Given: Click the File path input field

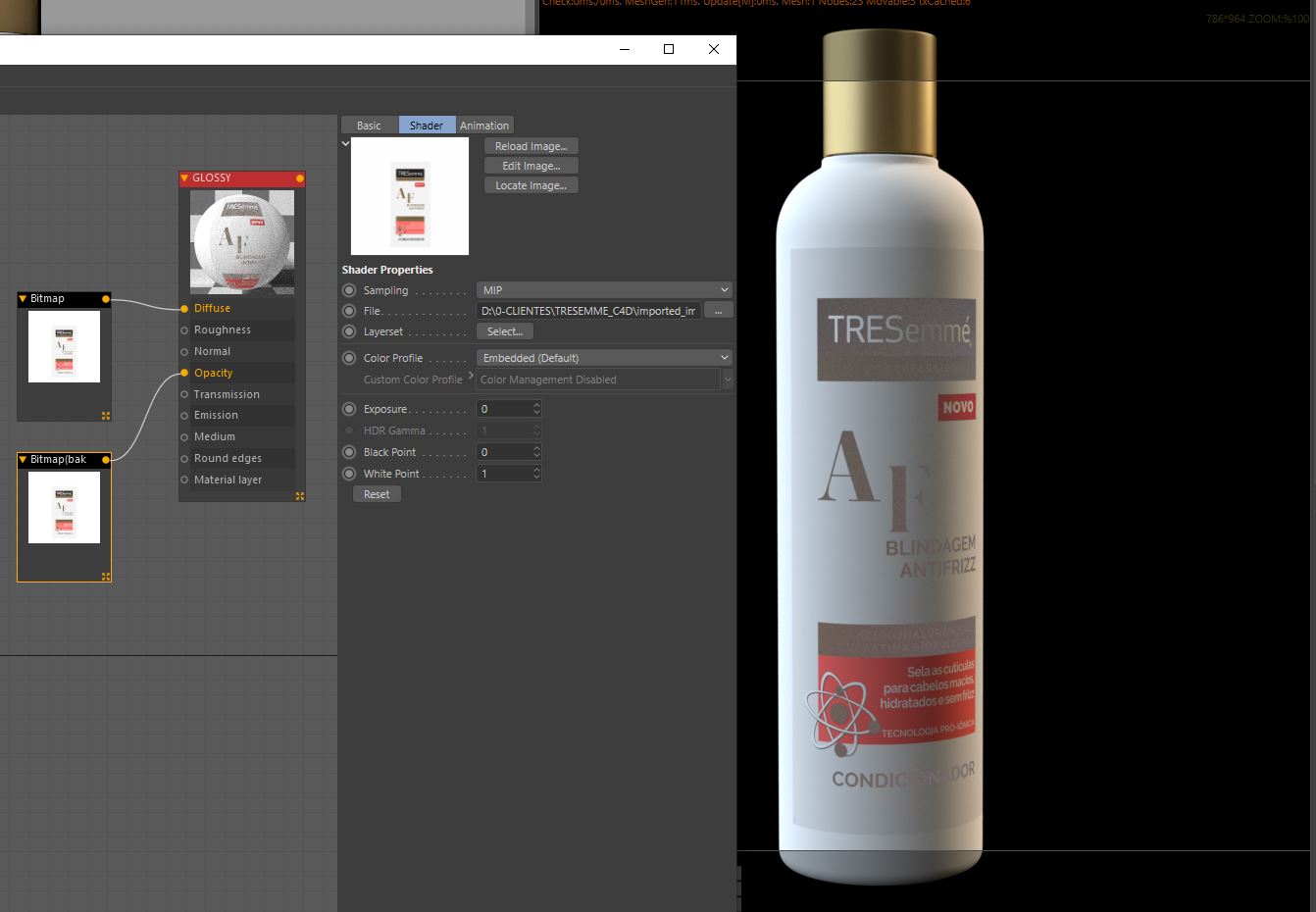Looking at the screenshot, I should point(589,311).
